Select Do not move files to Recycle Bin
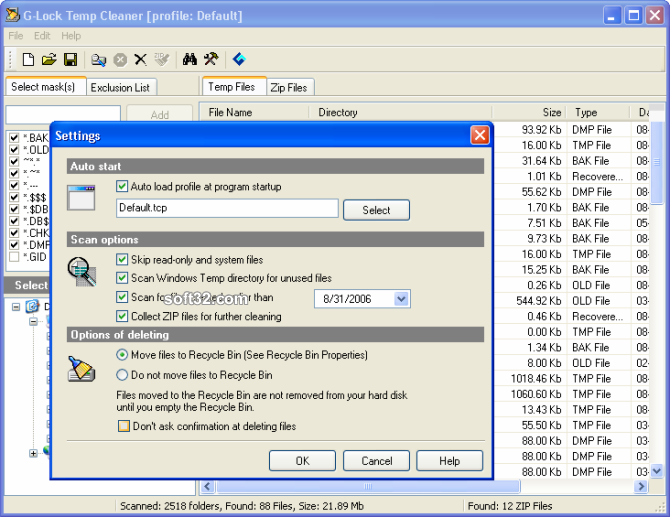Image resolution: width=670 pixels, height=517 pixels. pyautogui.click(x=122, y=375)
